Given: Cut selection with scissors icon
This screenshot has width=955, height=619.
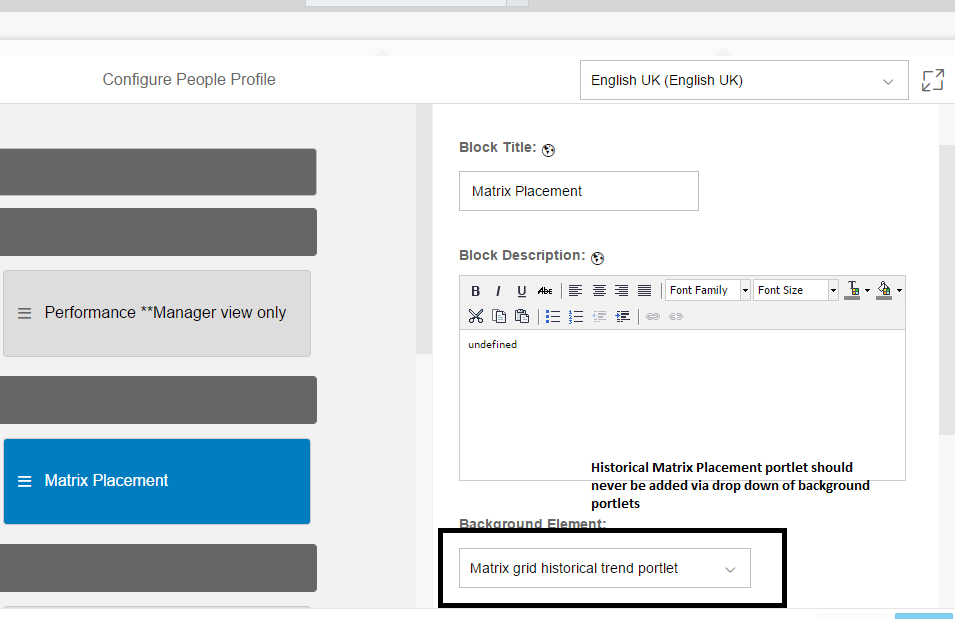Looking at the screenshot, I should (x=476, y=316).
